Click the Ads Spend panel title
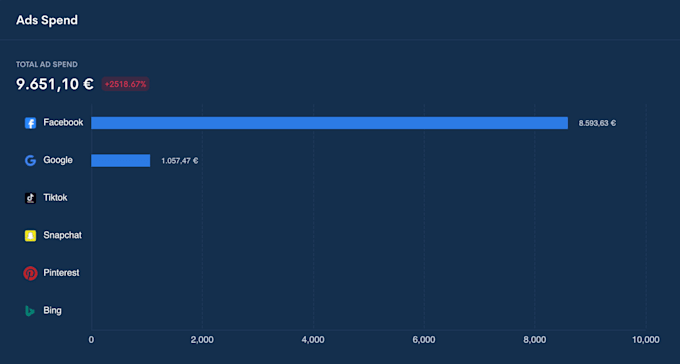This screenshot has height=364, width=680. click(x=47, y=20)
